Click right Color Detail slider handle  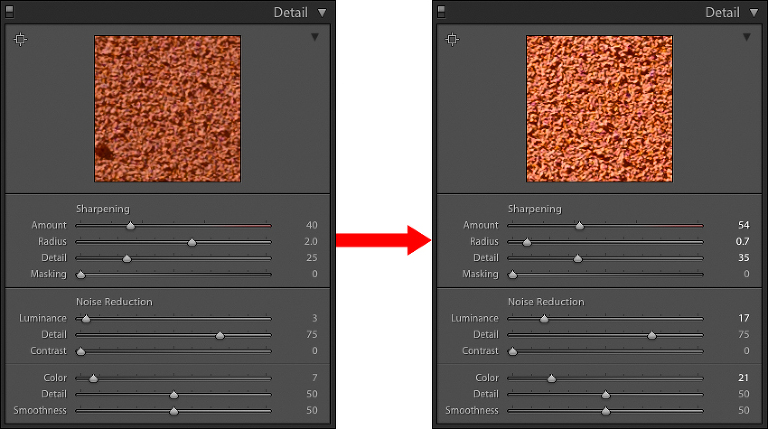tap(606, 395)
